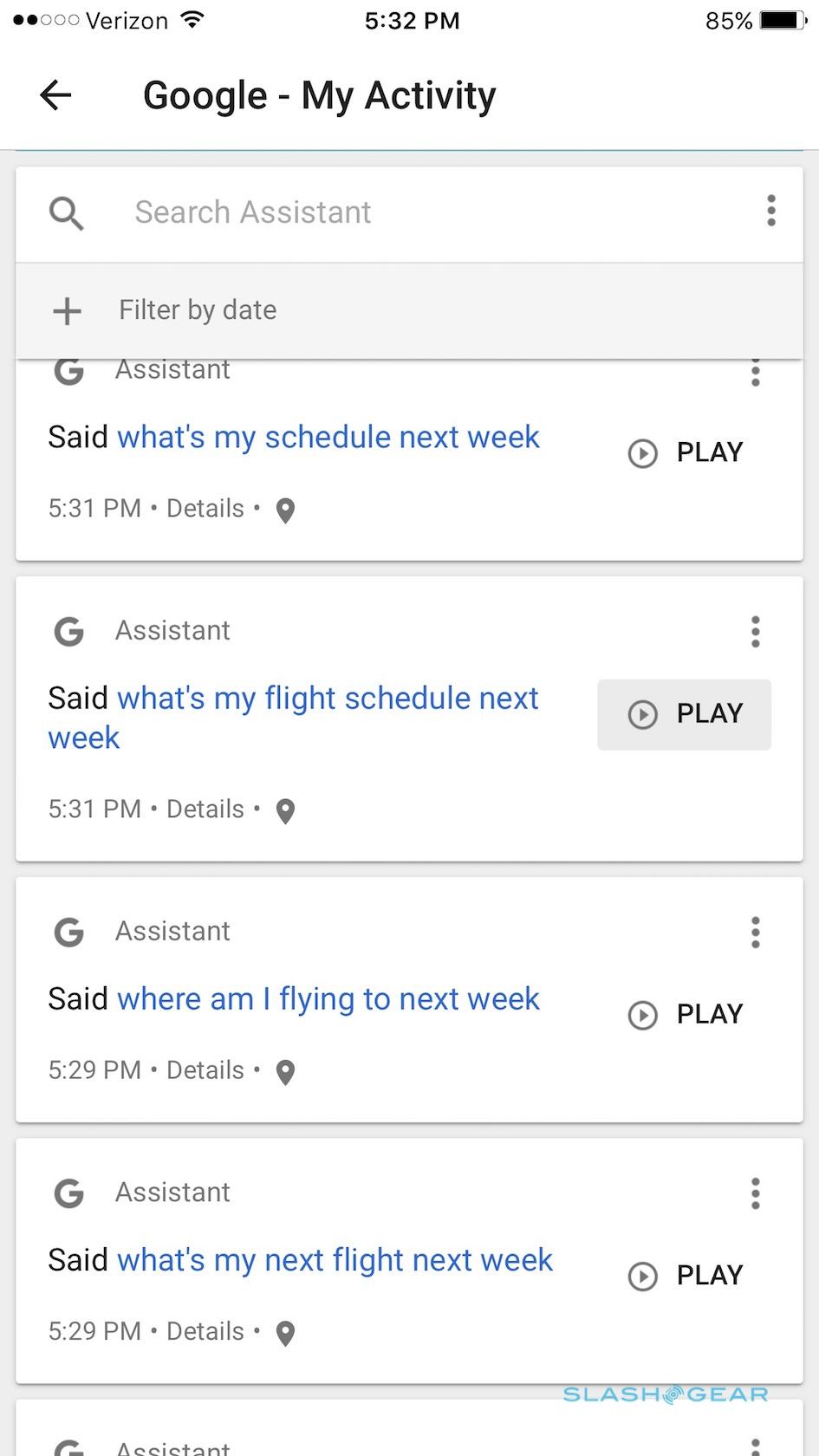Play "where am I flying to" recording
The width and height of the screenshot is (819, 1456).
point(685,1014)
